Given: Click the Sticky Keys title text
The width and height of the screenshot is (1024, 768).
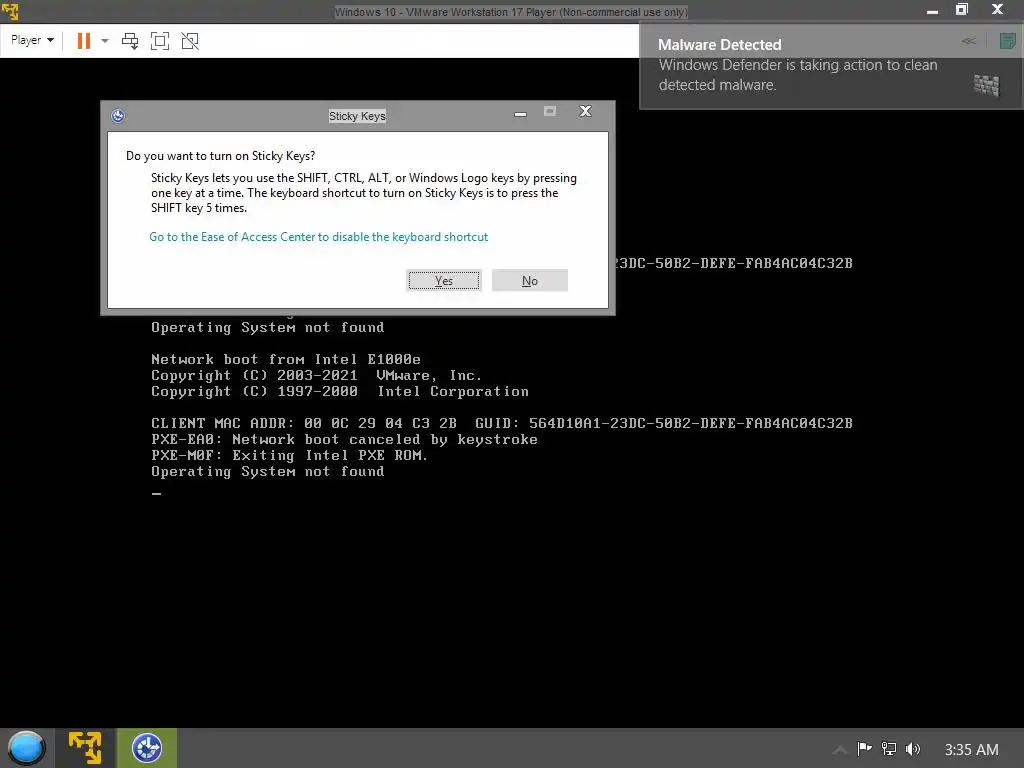Looking at the screenshot, I should (x=357, y=116).
